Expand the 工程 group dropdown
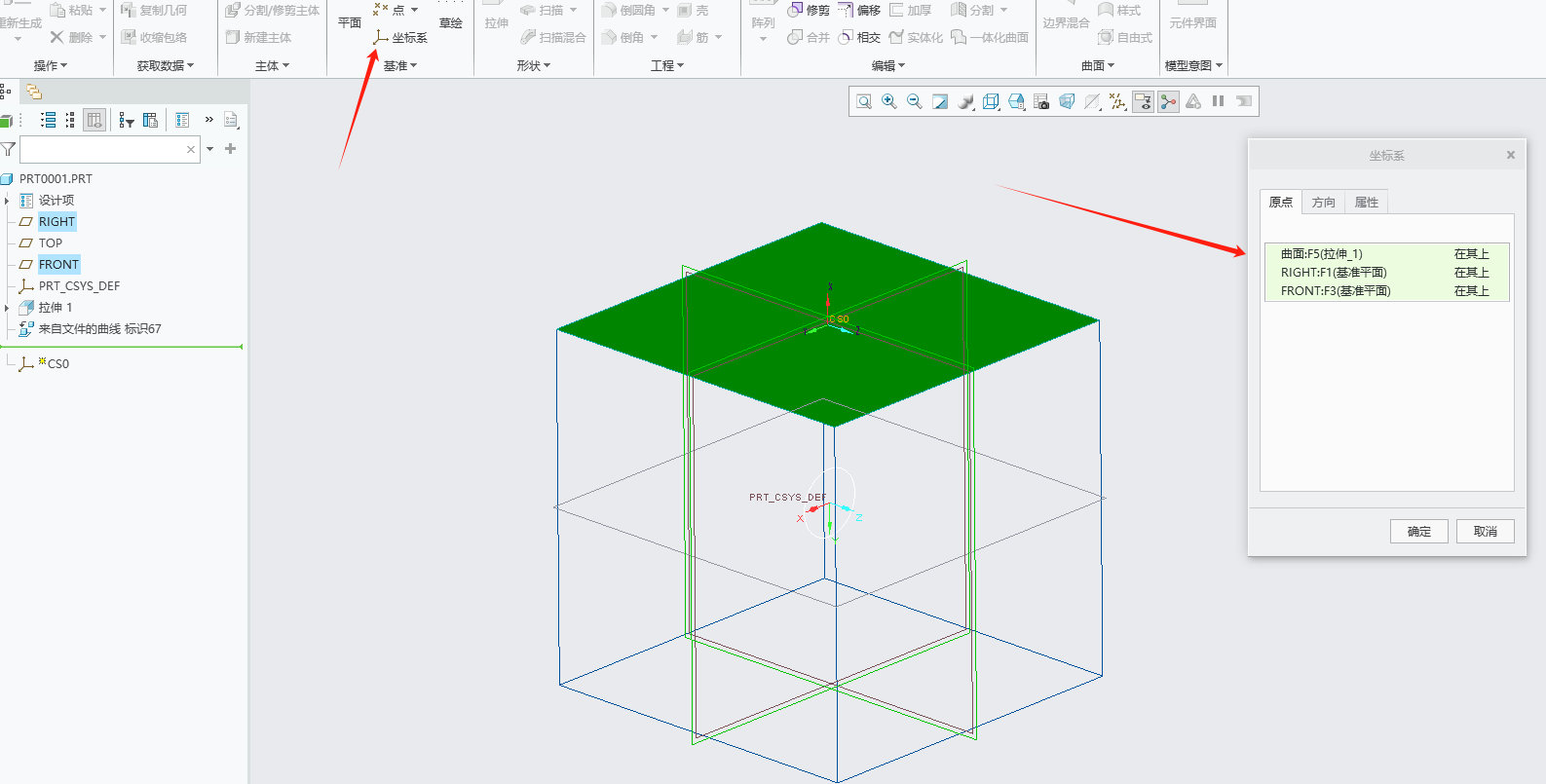The width and height of the screenshot is (1546, 784). click(x=667, y=65)
